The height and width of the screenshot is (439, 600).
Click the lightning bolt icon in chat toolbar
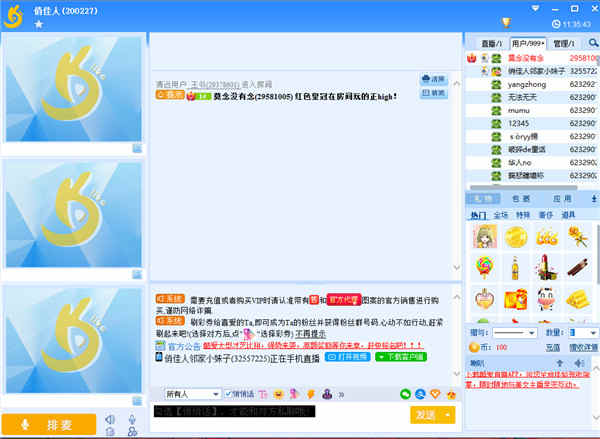pyautogui.click(x=311, y=394)
